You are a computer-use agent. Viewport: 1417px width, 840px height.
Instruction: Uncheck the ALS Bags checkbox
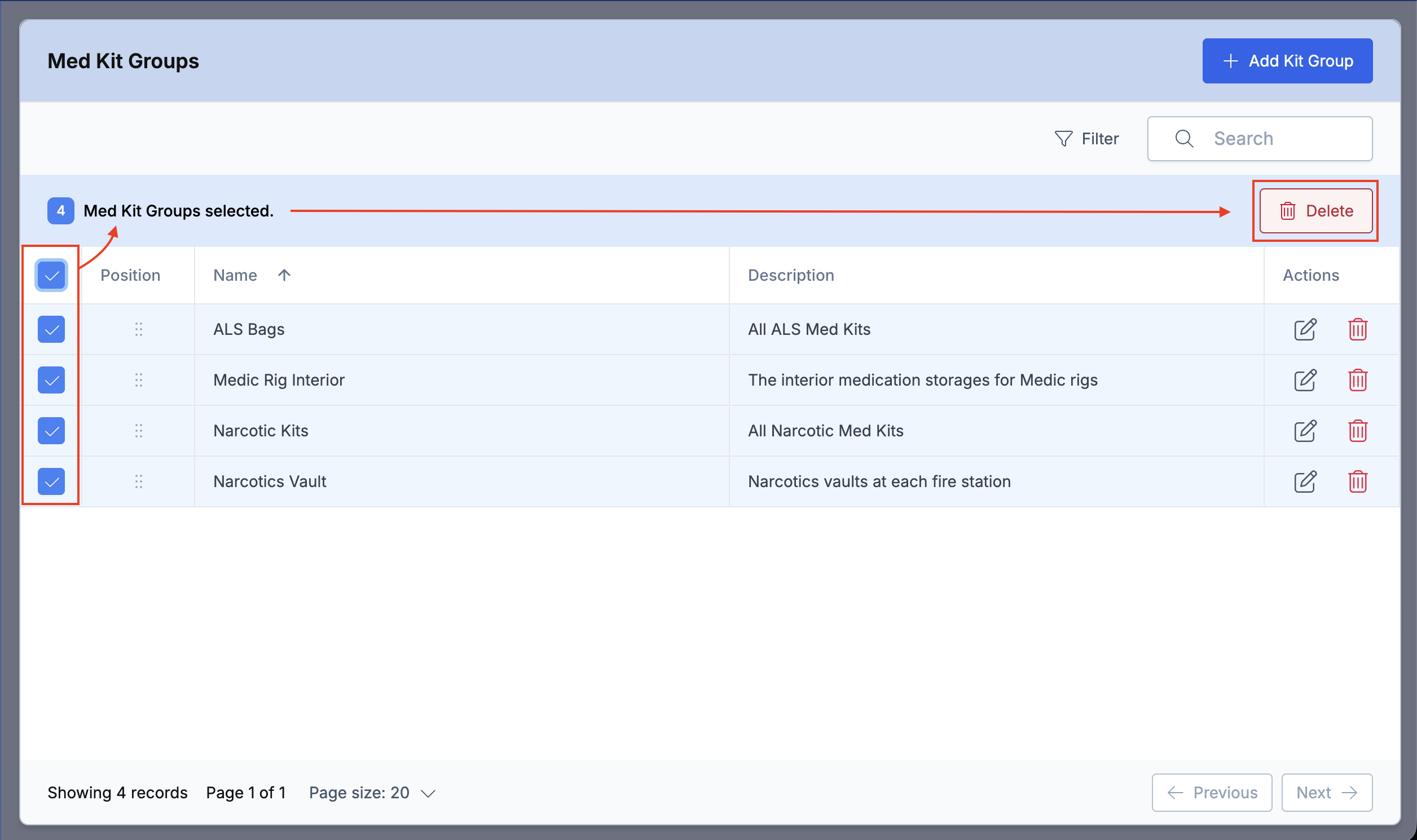pos(51,329)
